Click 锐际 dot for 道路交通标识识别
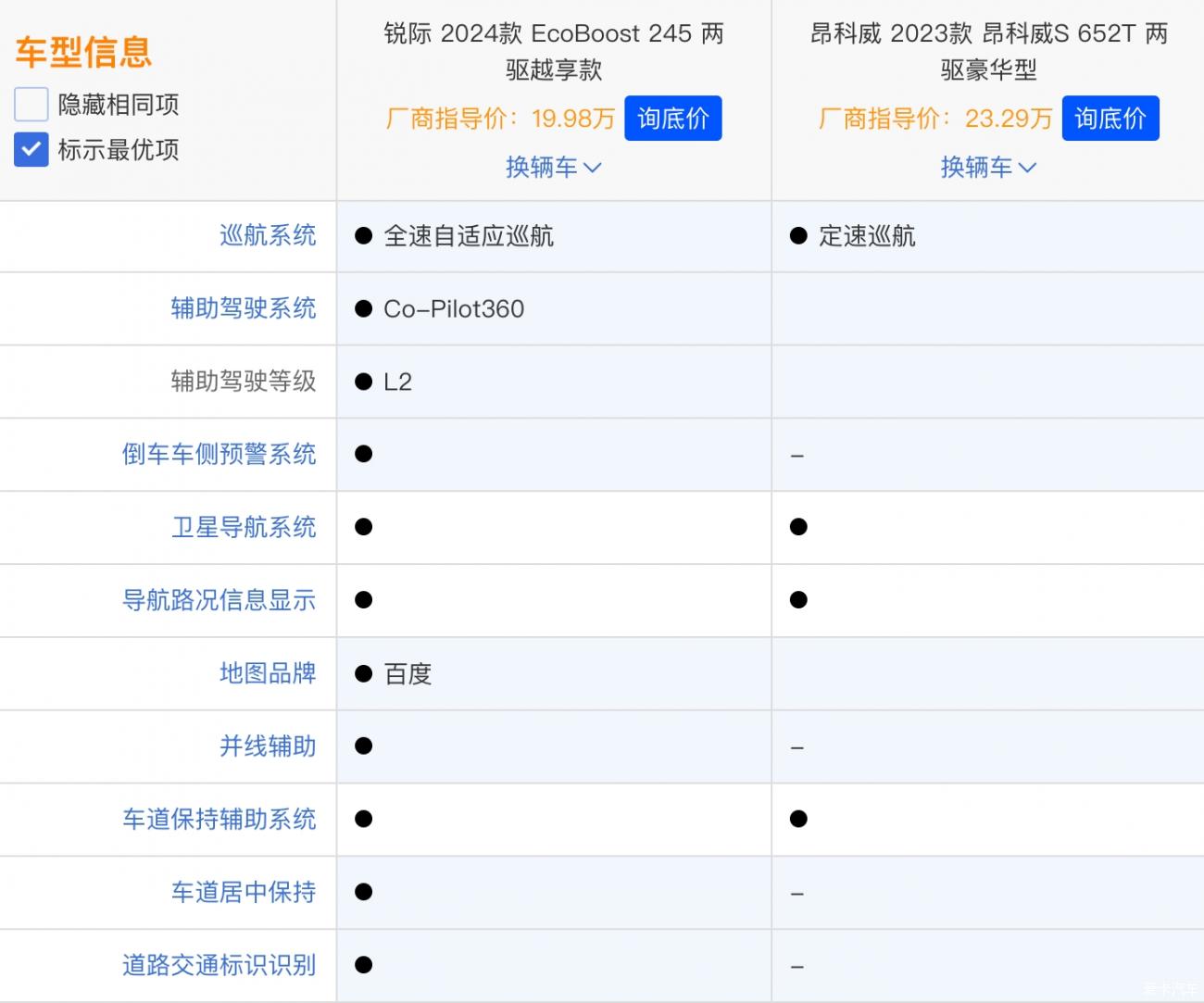The height and width of the screenshot is (1003, 1204). coord(364,965)
